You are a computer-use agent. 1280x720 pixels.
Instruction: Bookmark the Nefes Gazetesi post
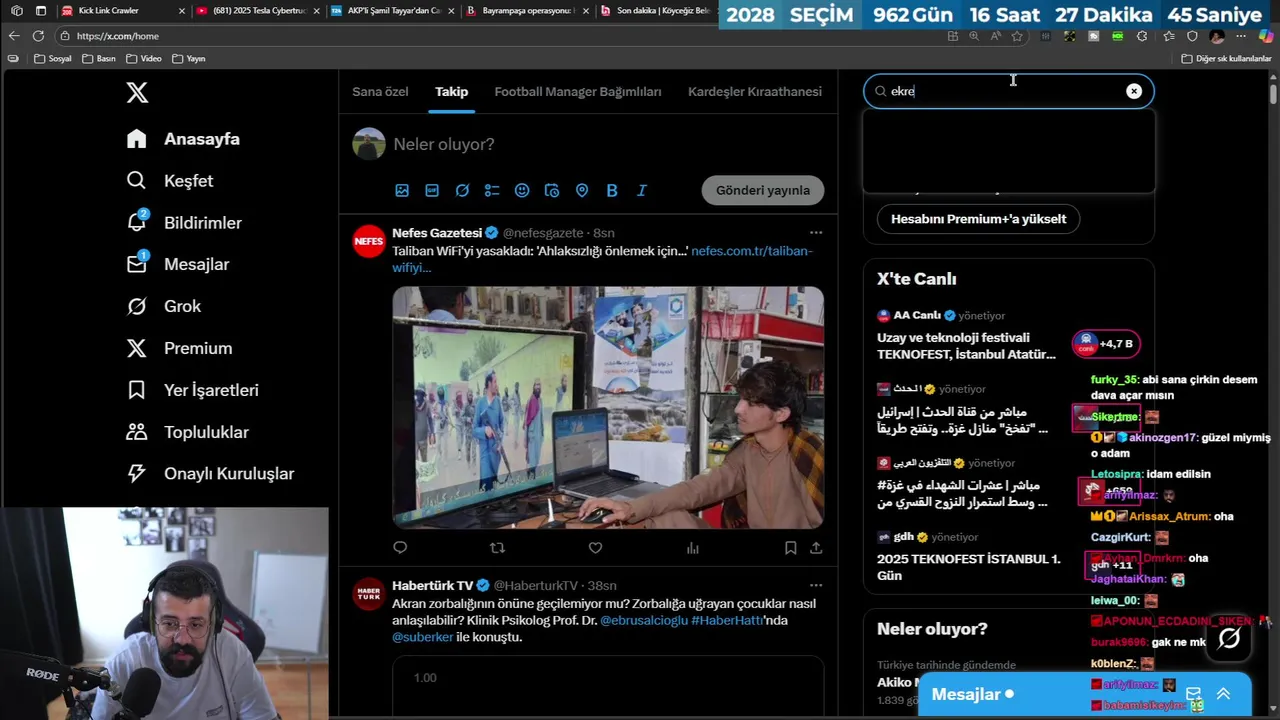(790, 547)
